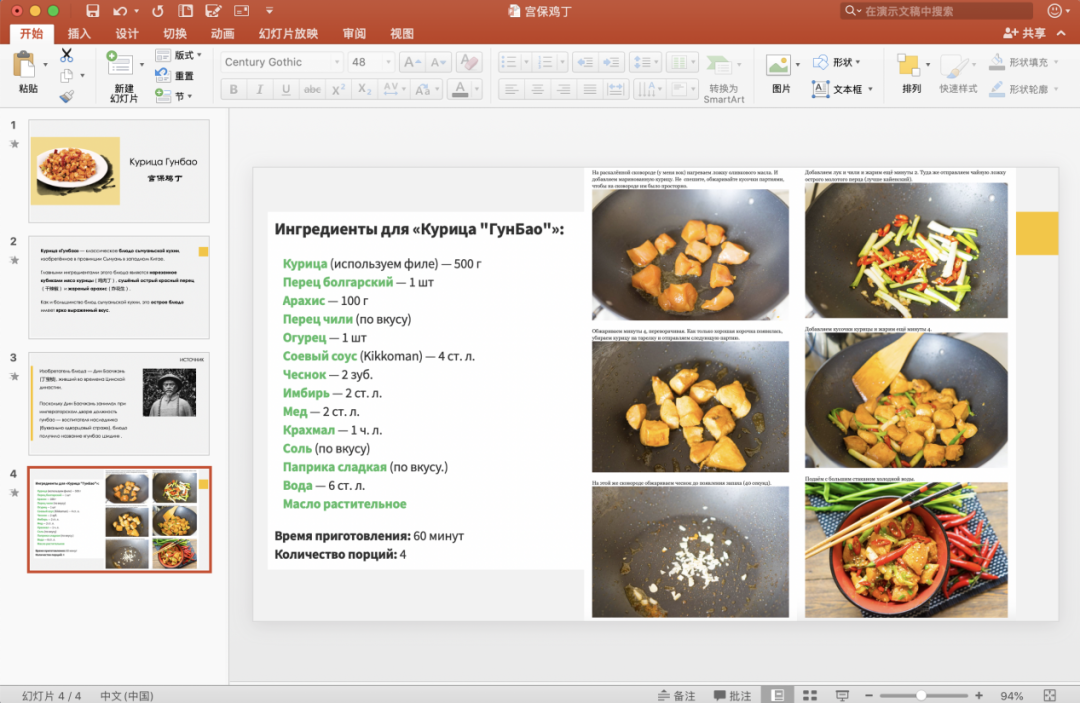Image resolution: width=1080 pixels, height=703 pixels.
Task: Toggle Bold formatting
Action: [x=234, y=89]
